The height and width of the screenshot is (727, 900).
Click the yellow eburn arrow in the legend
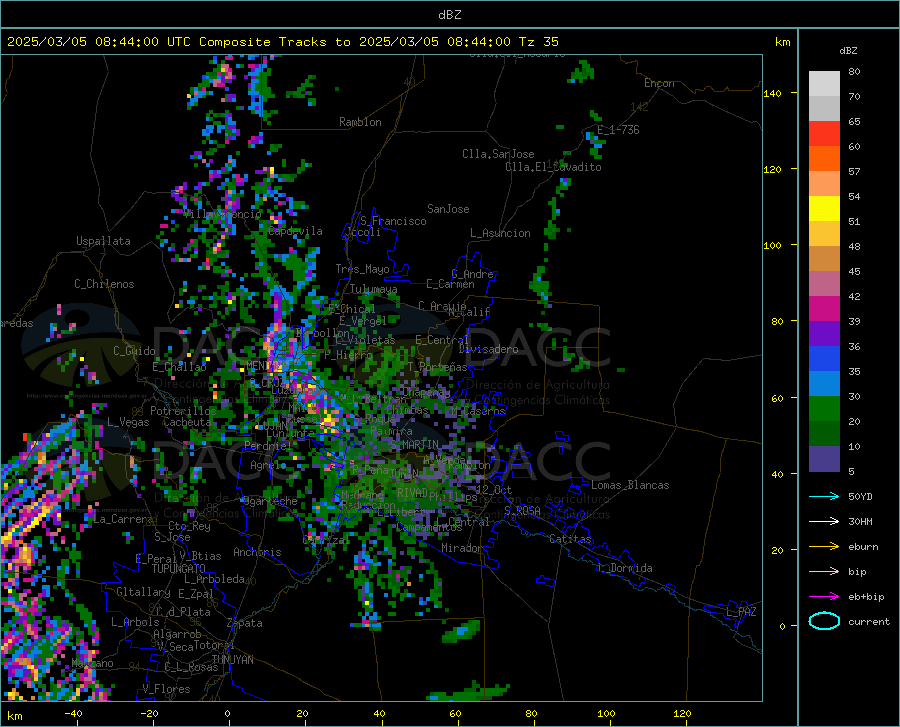point(824,546)
